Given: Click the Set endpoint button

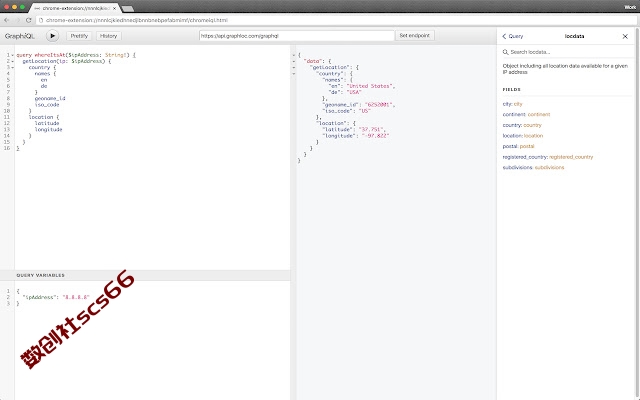Looking at the screenshot, I should [414, 36].
